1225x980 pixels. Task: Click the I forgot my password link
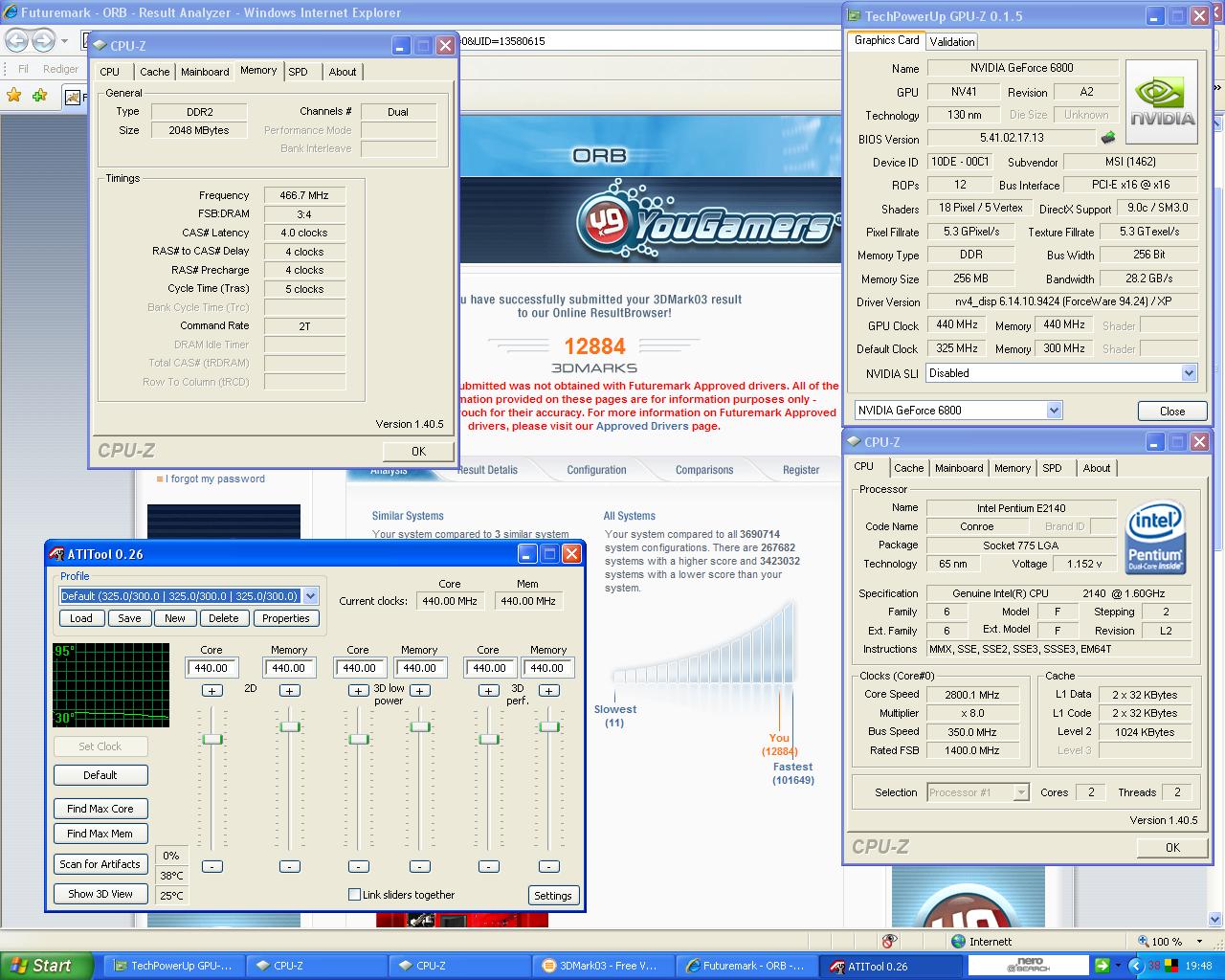[x=217, y=479]
